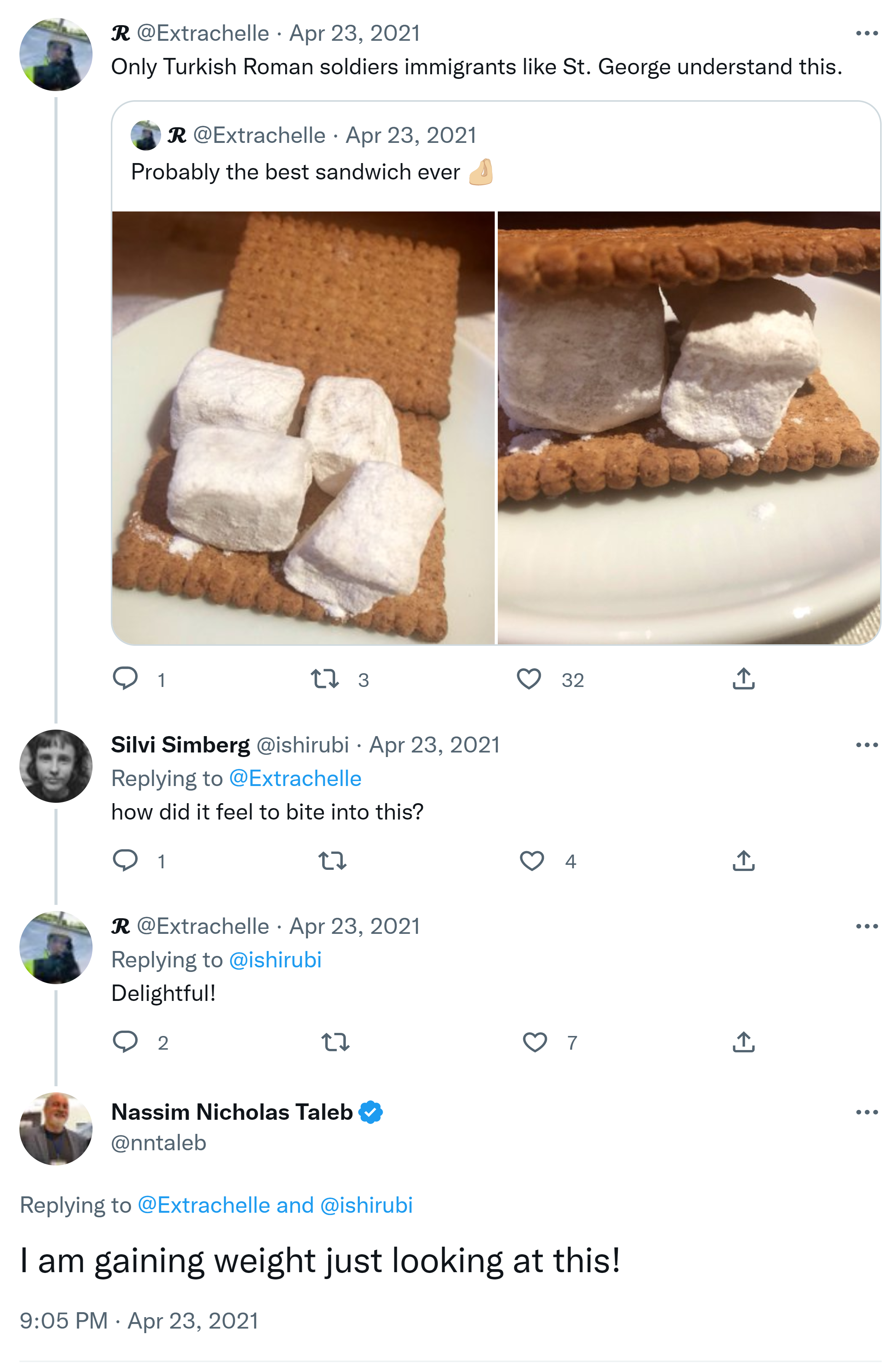Open the @ishirubi mention above 'Delightful!'
This screenshot has height=1372, width=895.
pyautogui.click(x=275, y=960)
